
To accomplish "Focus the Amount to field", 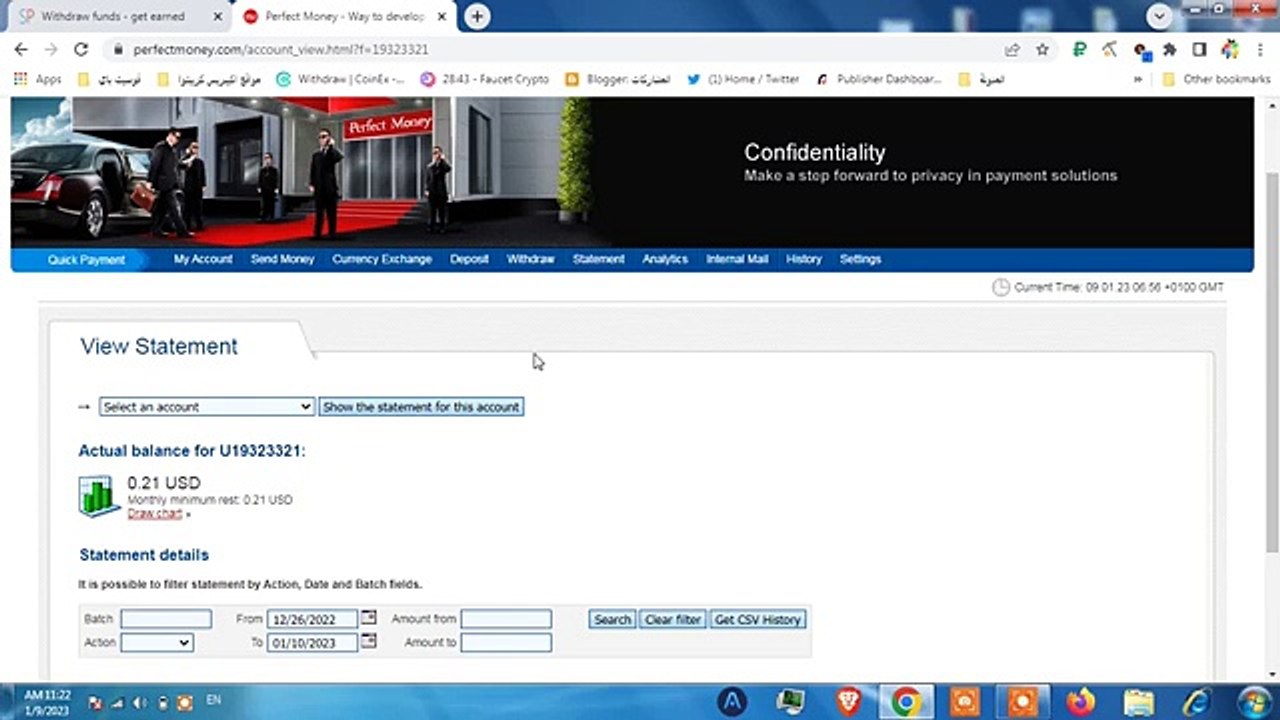I will pyautogui.click(x=506, y=643).
